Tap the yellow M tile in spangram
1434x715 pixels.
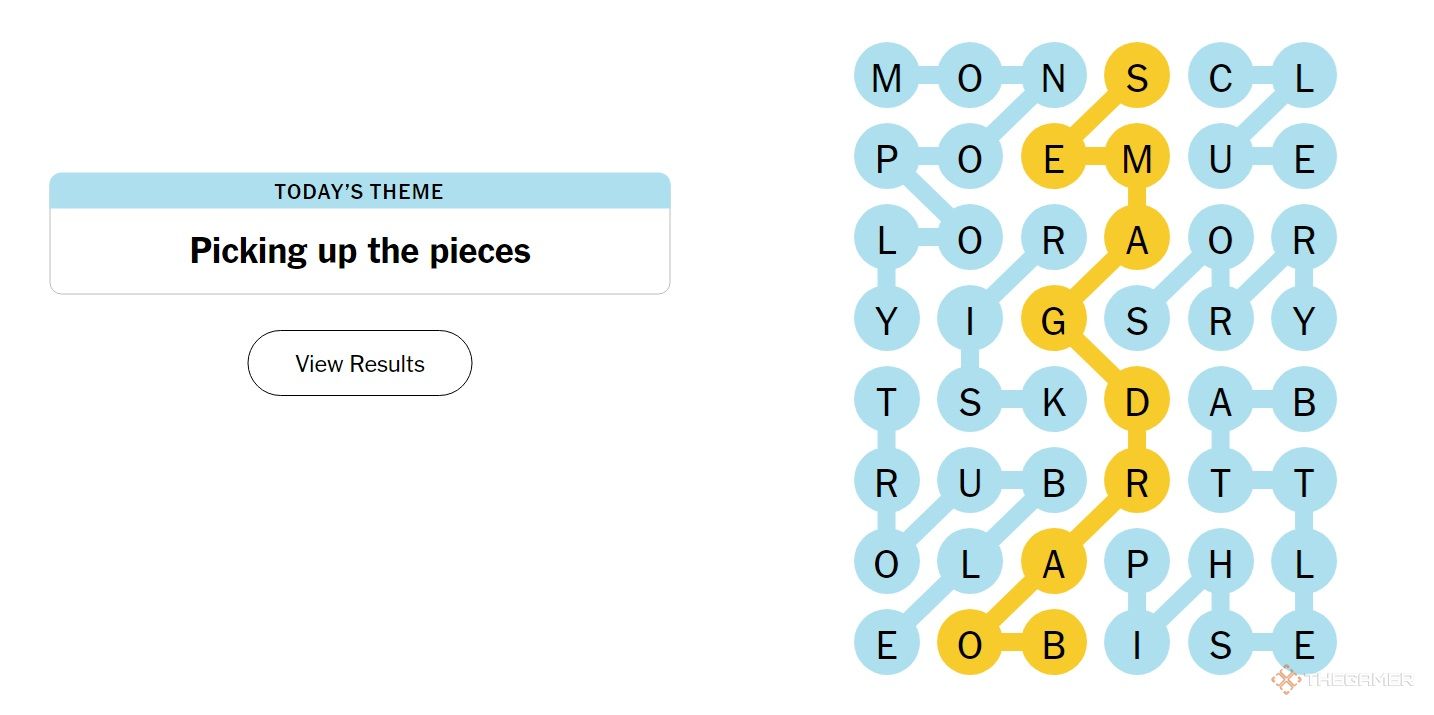pos(1137,158)
